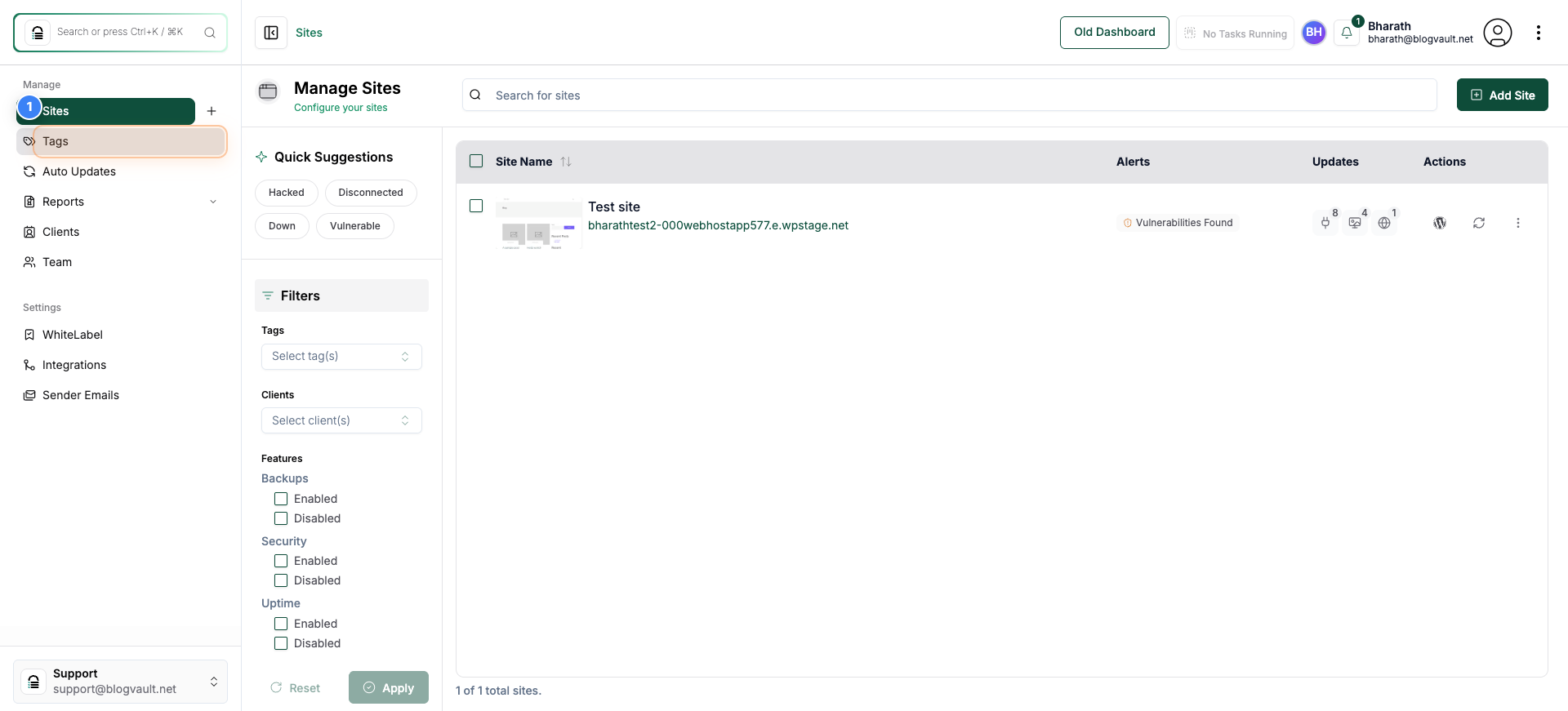Viewport: 1568px width, 711px height.
Task: Open Tags in the sidebar
Action: point(121,141)
